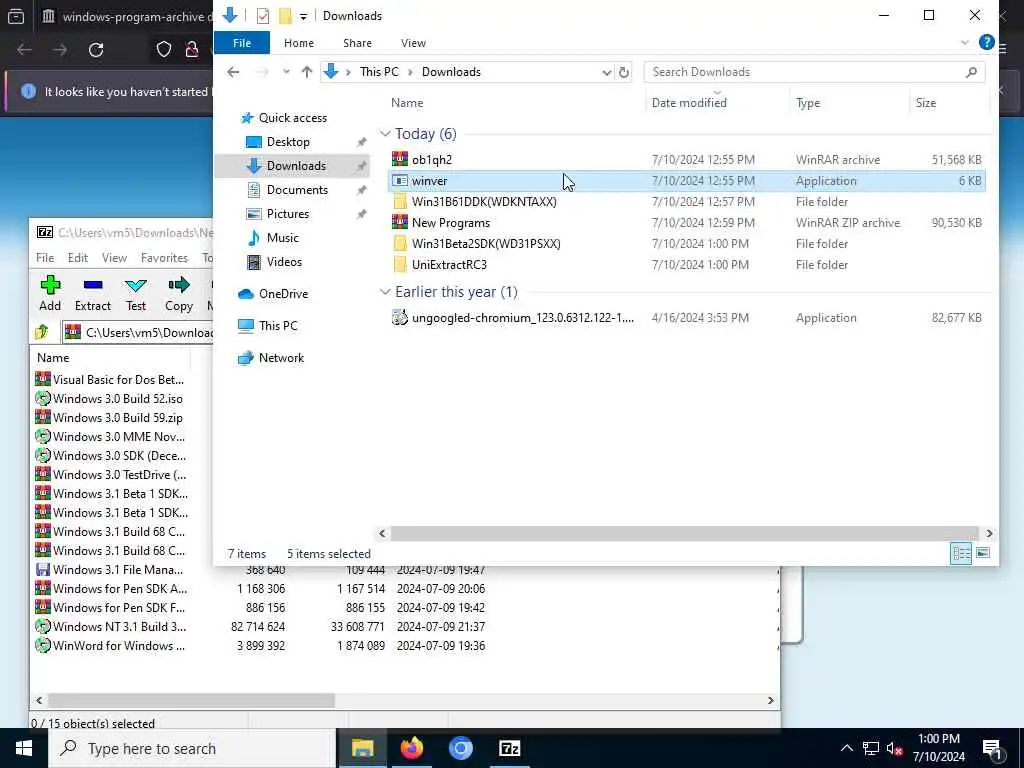Show hidden tray icons chevron
The width and height of the screenshot is (1024, 768).
[846, 748]
